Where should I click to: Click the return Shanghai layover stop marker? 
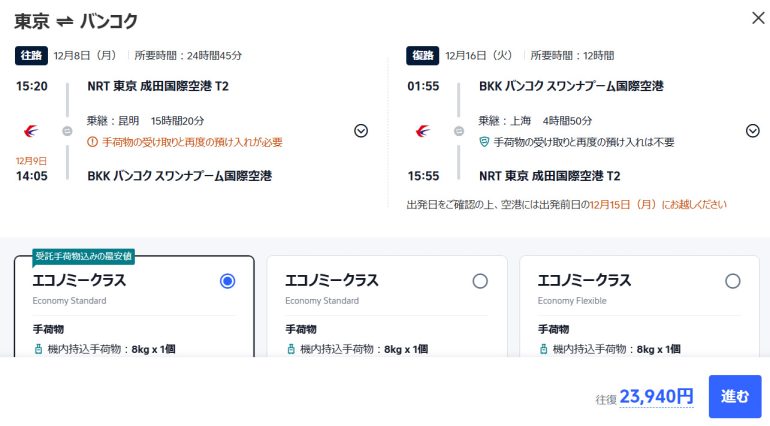click(x=459, y=131)
